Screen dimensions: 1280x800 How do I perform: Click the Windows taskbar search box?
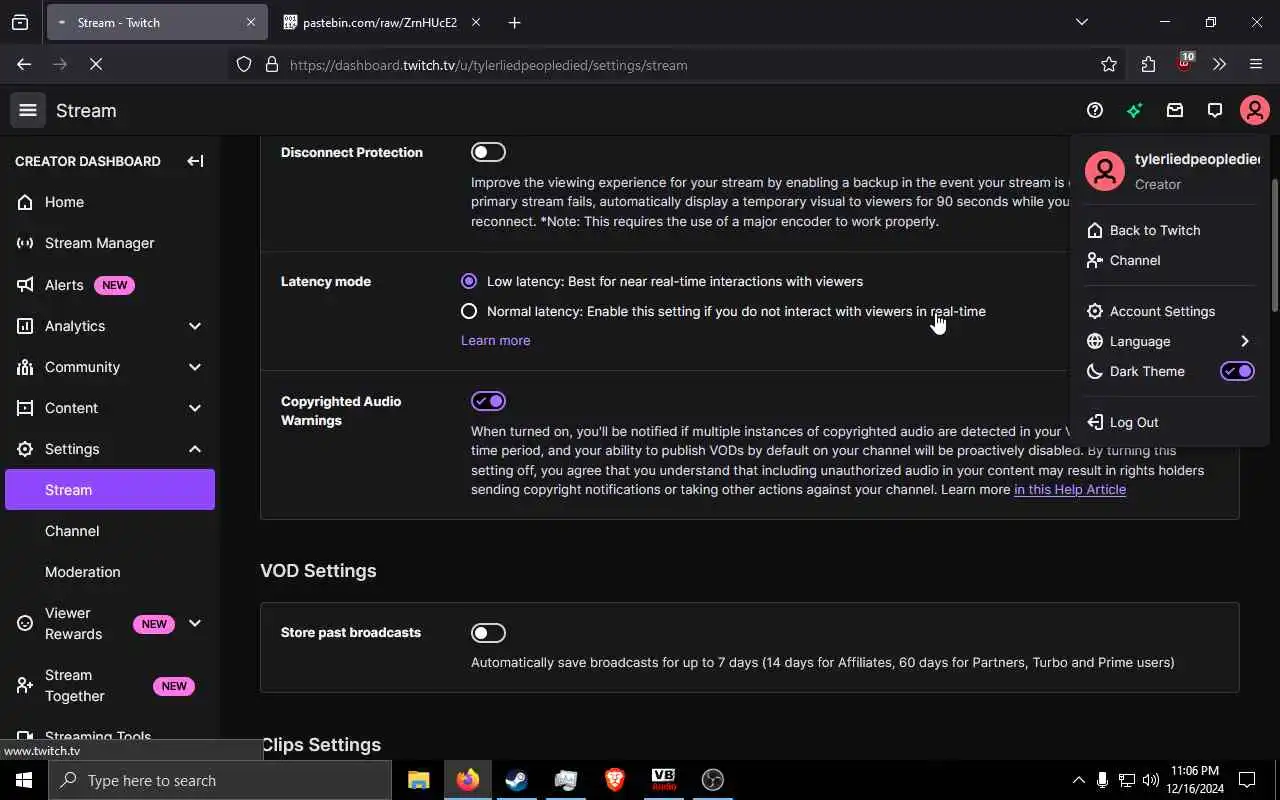pyautogui.click(x=220, y=780)
